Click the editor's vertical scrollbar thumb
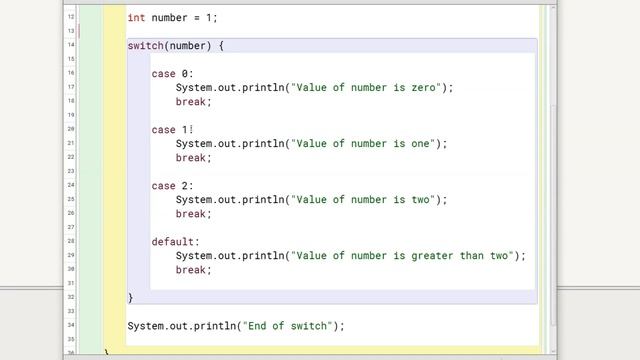Viewport: 640px width, 360px height. [553, 216]
